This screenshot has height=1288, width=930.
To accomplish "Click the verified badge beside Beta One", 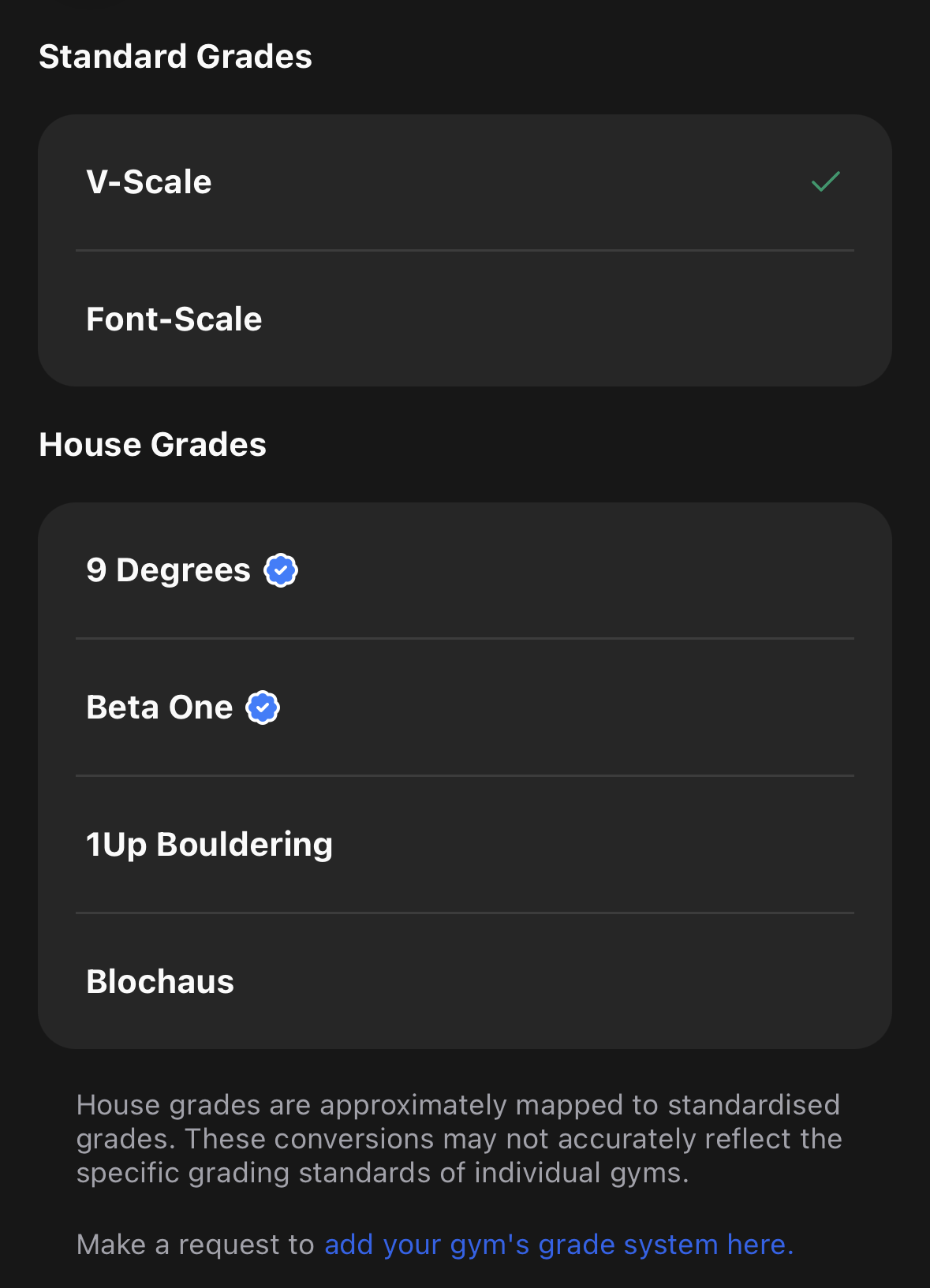I will click(263, 707).
